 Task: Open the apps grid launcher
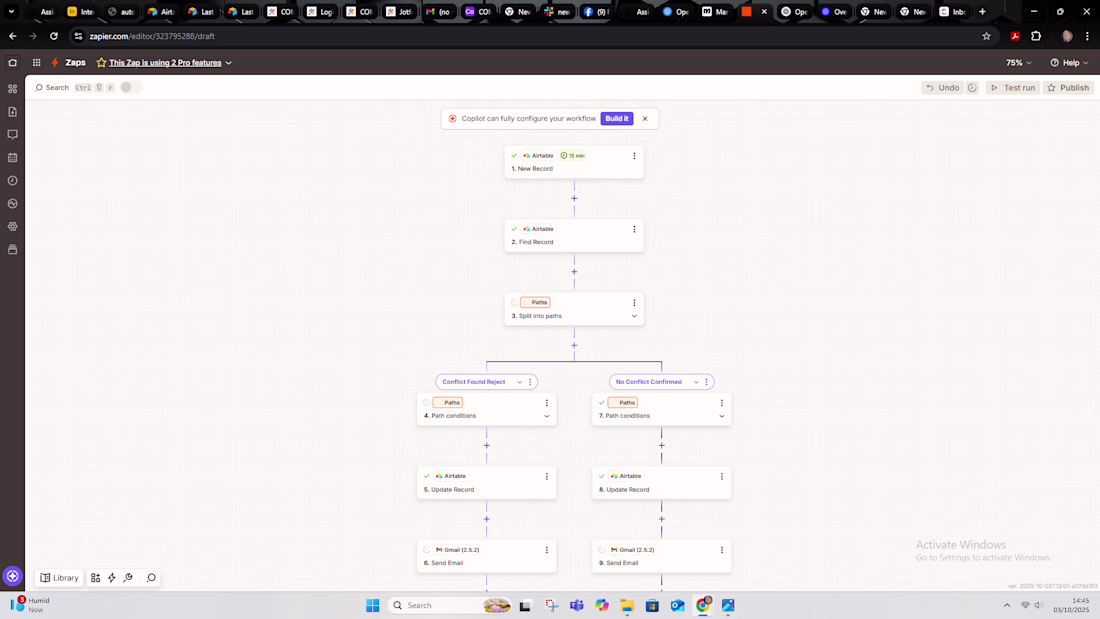(x=36, y=62)
